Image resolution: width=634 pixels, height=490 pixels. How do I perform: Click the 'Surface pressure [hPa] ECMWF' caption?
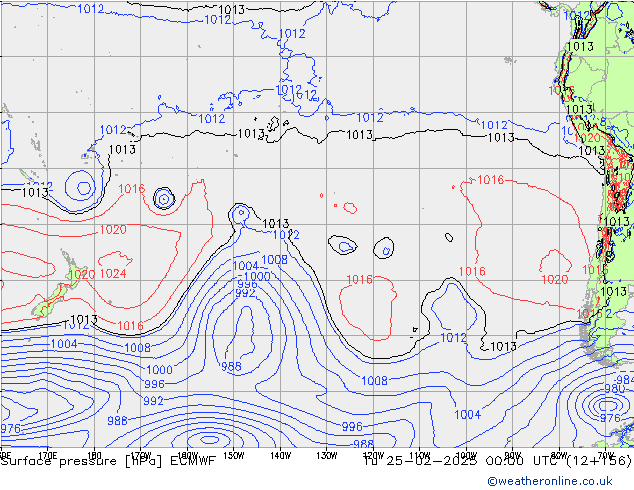coord(108,461)
